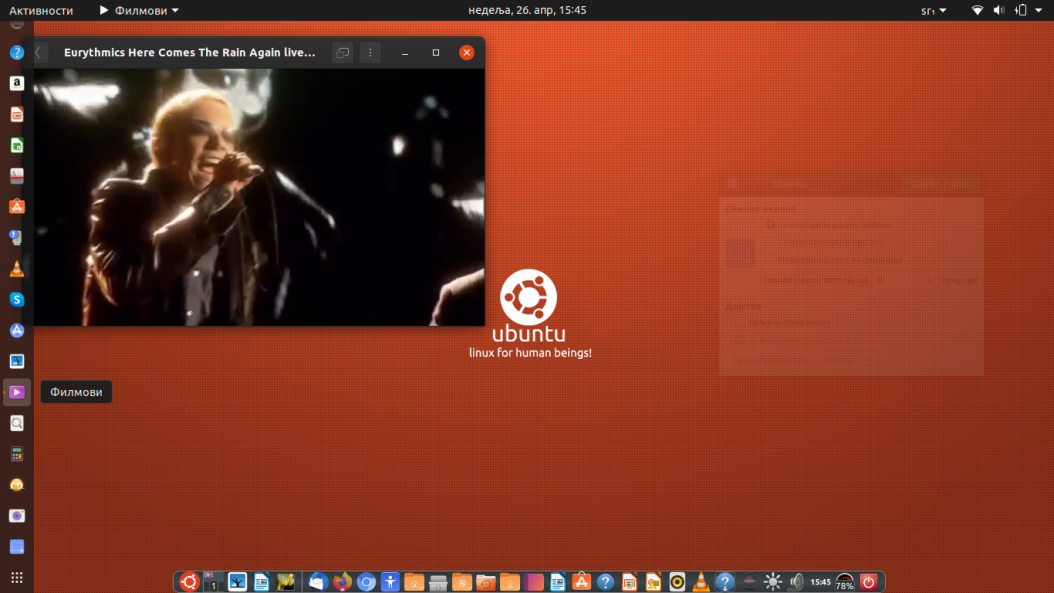Open the calendar from the top clock
This screenshot has width=1054, height=593.
[x=527, y=10]
